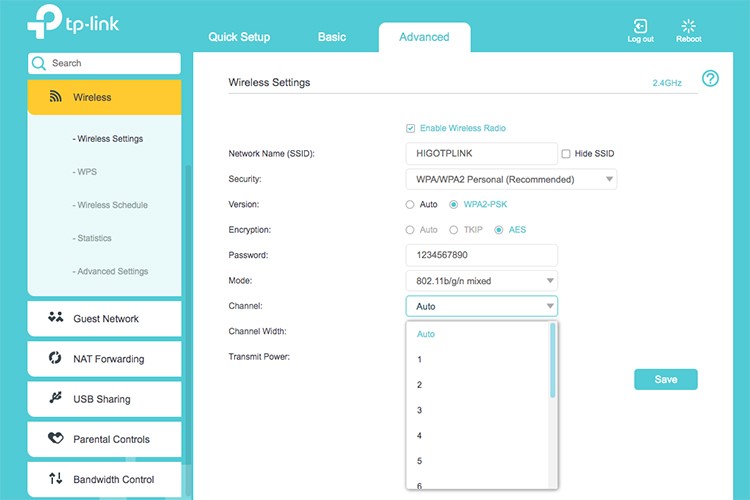Select the TKIP encryption radio button

[x=454, y=230]
